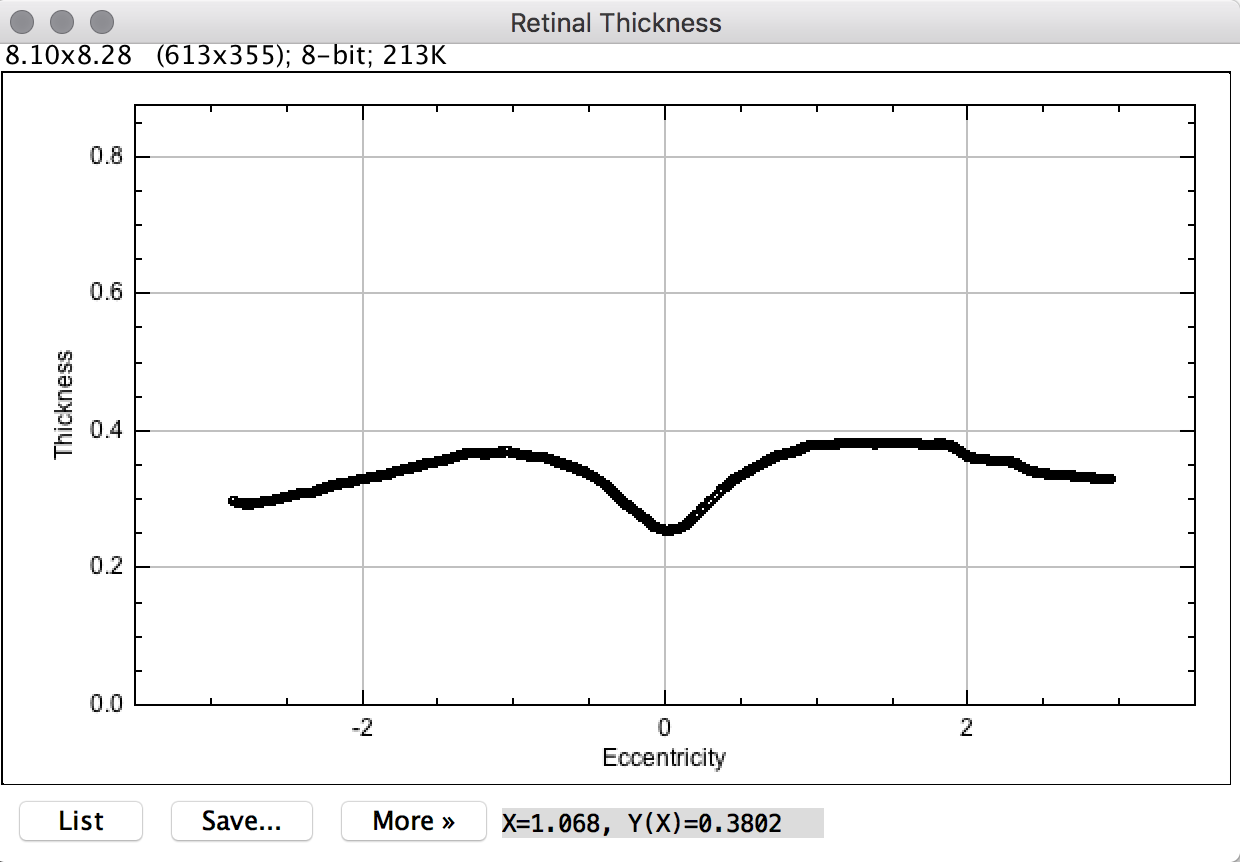
Task: Click the Retinal Thickness title bar
Action: pyautogui.click(x=616, y=22)
